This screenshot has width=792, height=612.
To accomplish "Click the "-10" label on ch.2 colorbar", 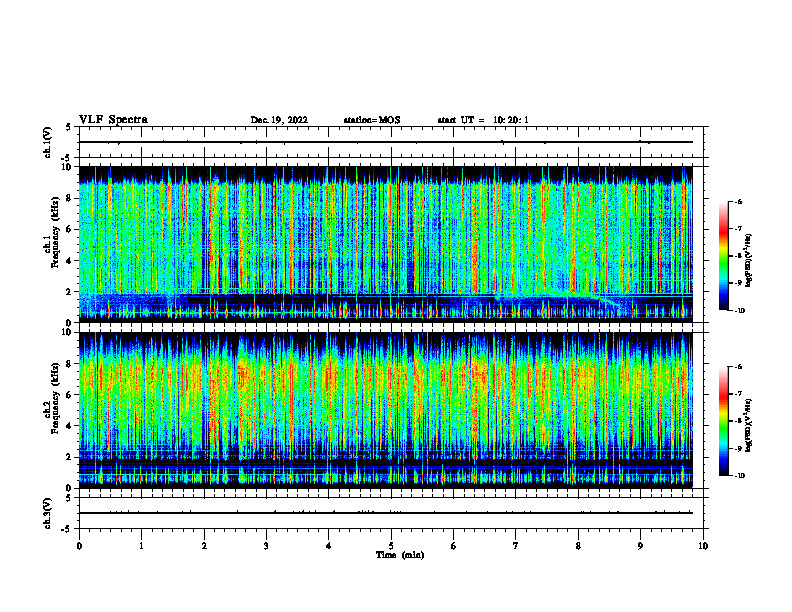I will [739, 476].
